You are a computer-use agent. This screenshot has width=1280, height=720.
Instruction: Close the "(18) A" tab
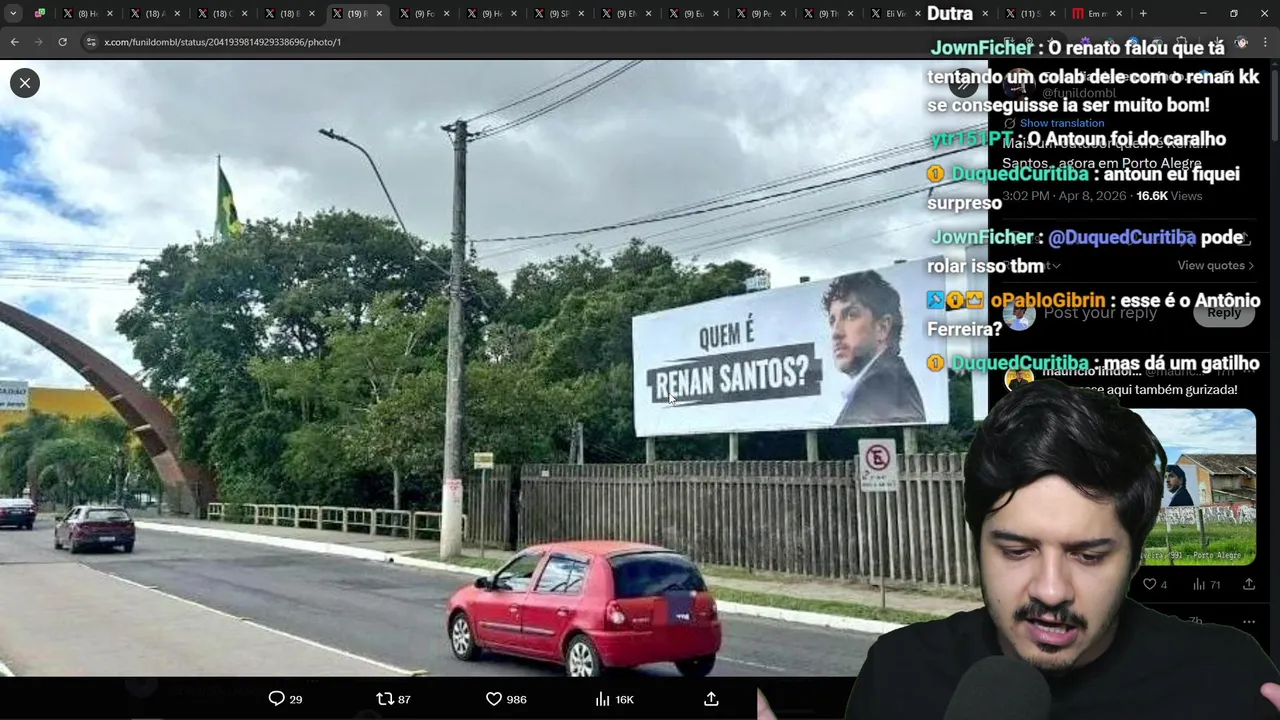[x=177, y=13]
